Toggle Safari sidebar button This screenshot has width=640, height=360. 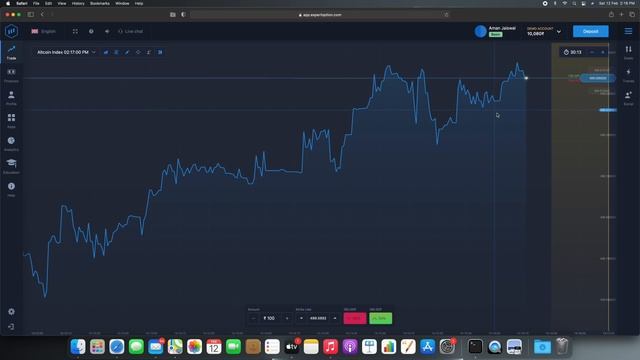click(x=31, y=14)
